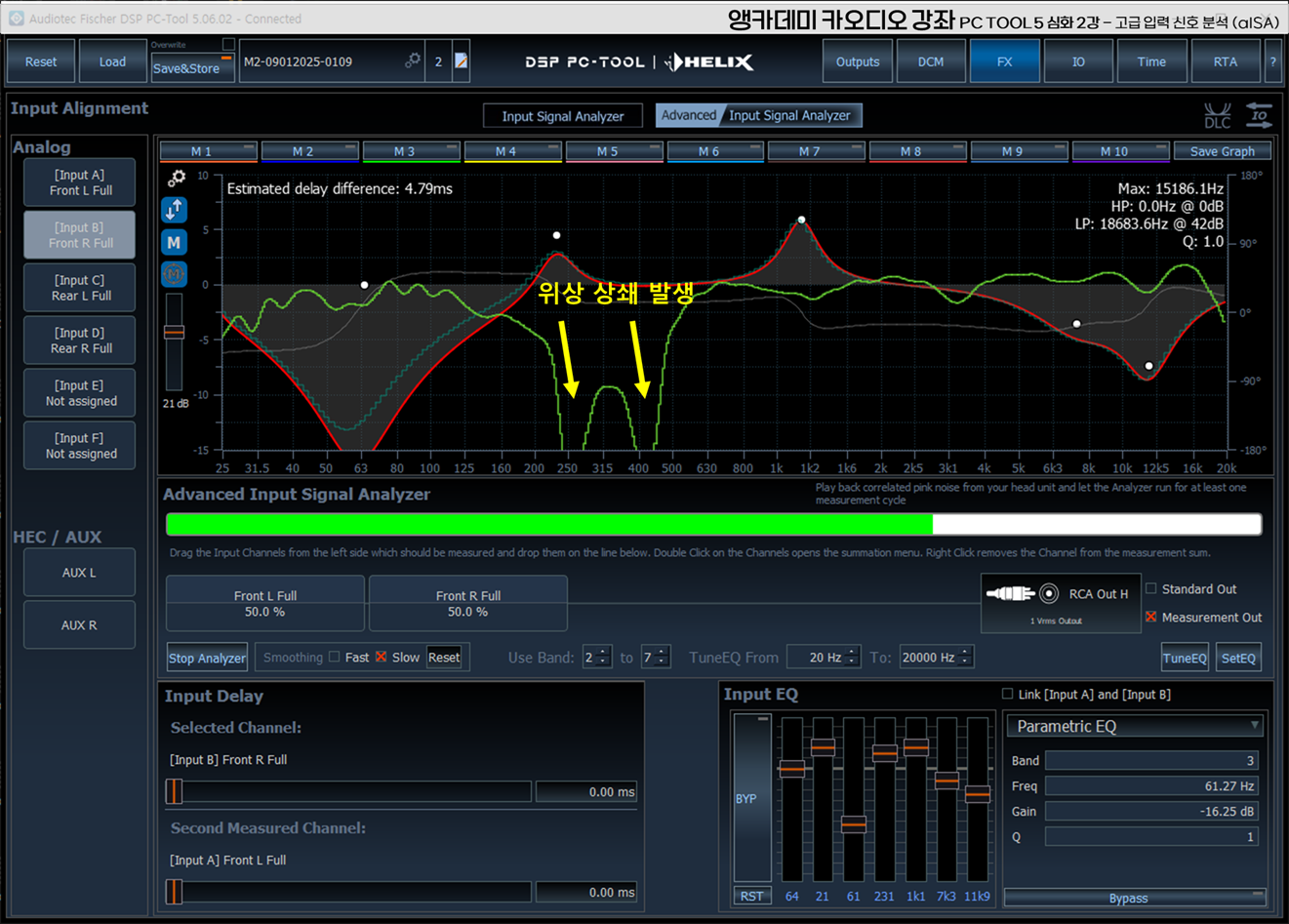This screenshot has height=924, width=1289.
Task: Toggle the BYP strip in Input EQ
Action: 752,798
